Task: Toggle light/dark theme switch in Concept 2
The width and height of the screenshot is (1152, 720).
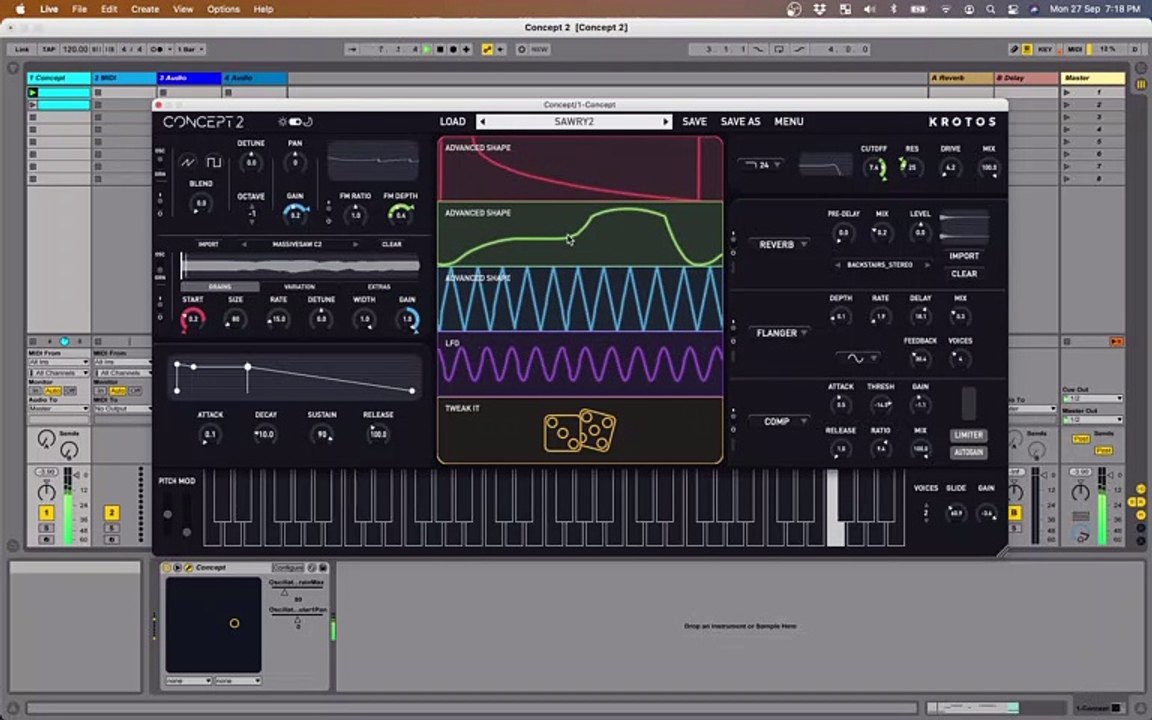Action: point(295,122)
